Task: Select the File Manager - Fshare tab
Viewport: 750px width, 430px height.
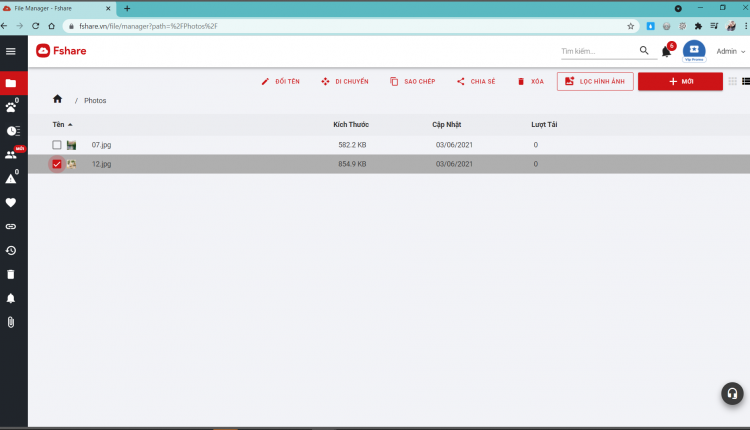Action: click(57, 9)
